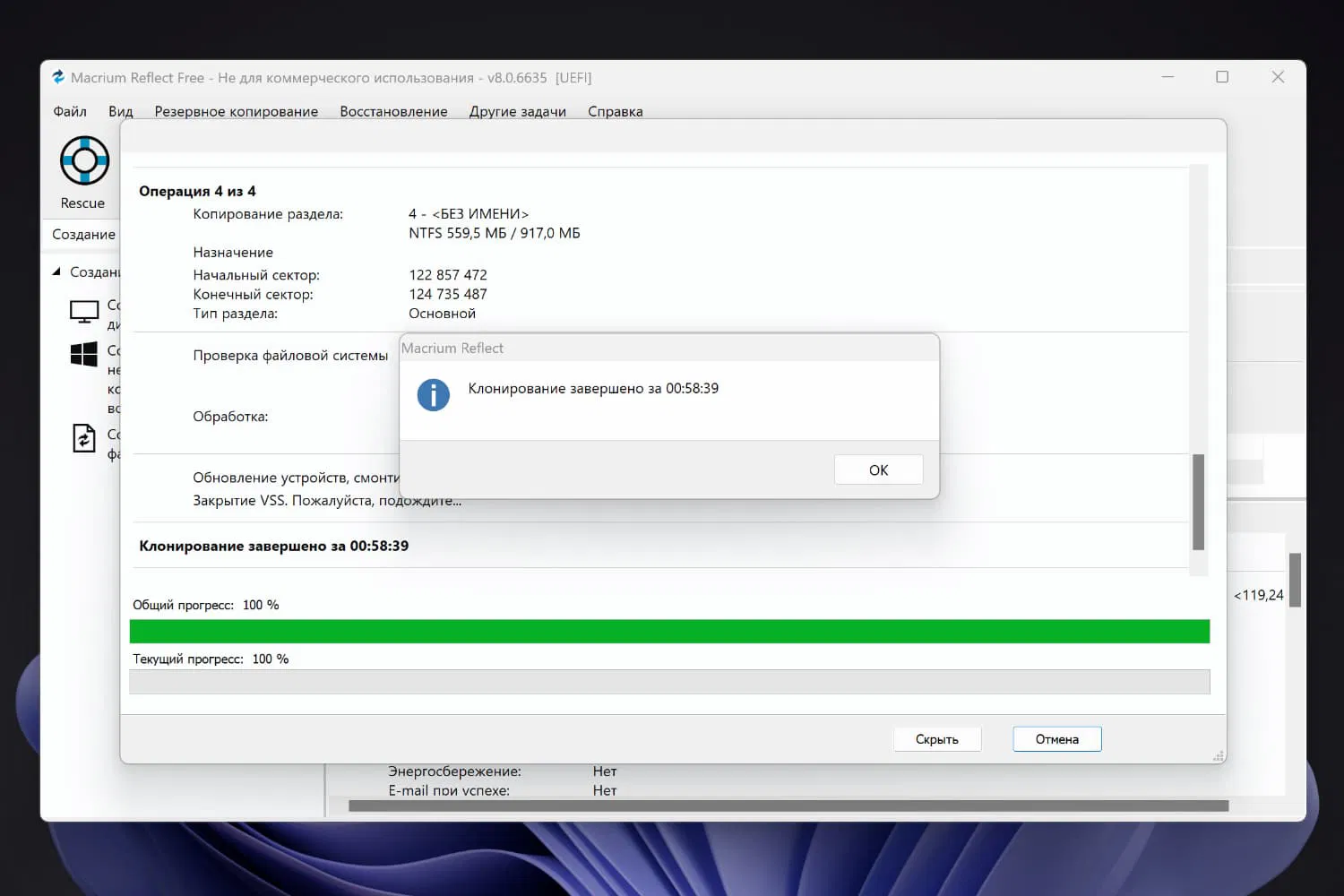Click the Скрыть button
This screenshot has width=1344, height=896.
[x=937, y=739]
